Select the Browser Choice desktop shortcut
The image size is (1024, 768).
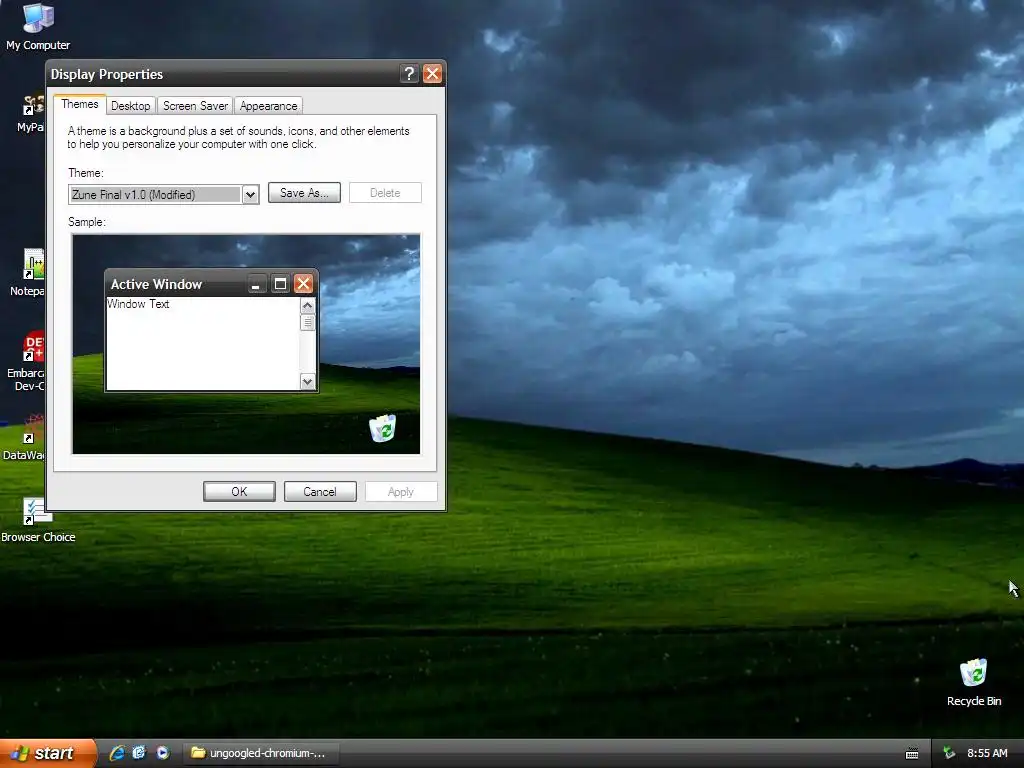38,520
